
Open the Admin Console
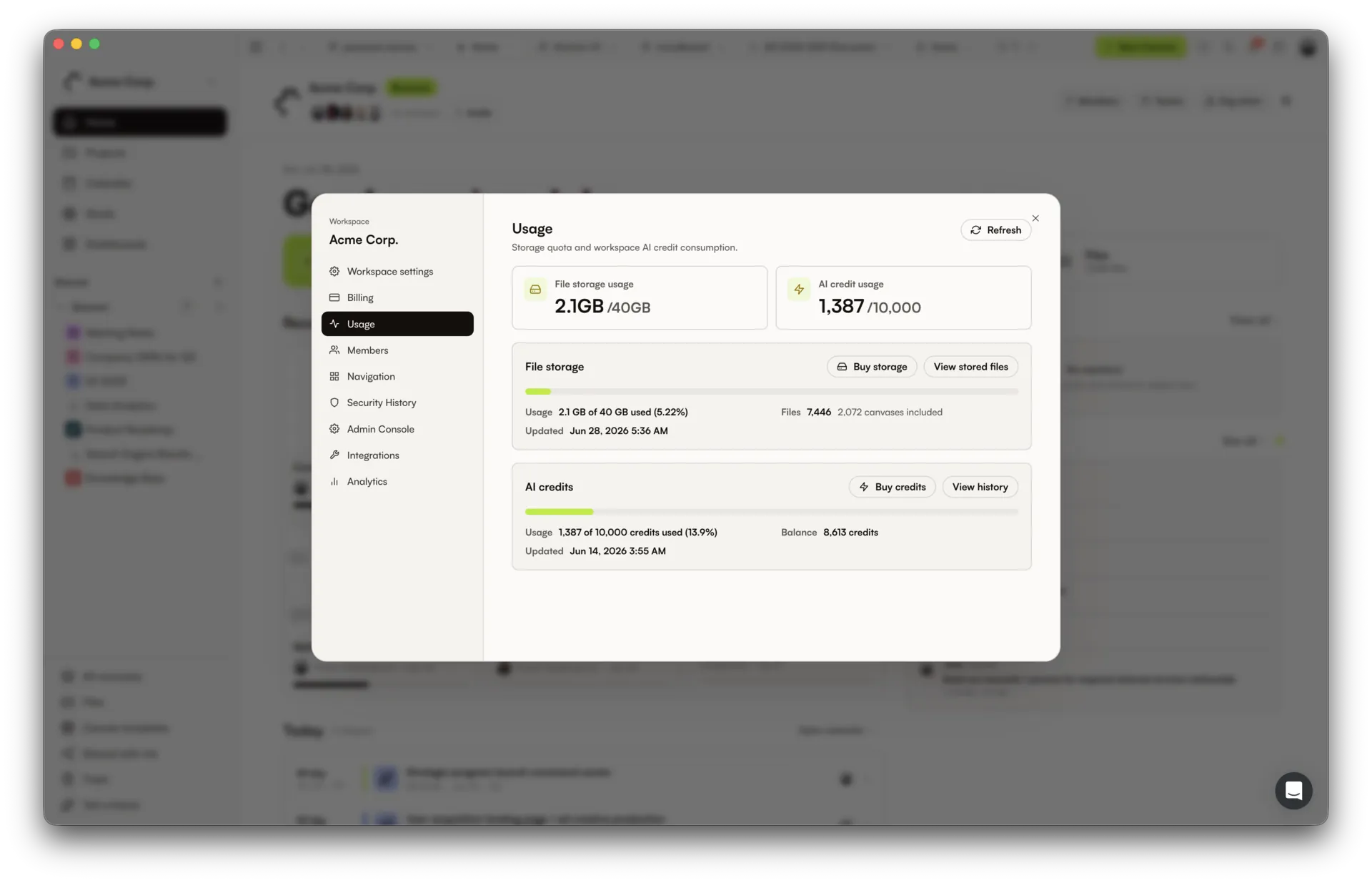point(397,429)
